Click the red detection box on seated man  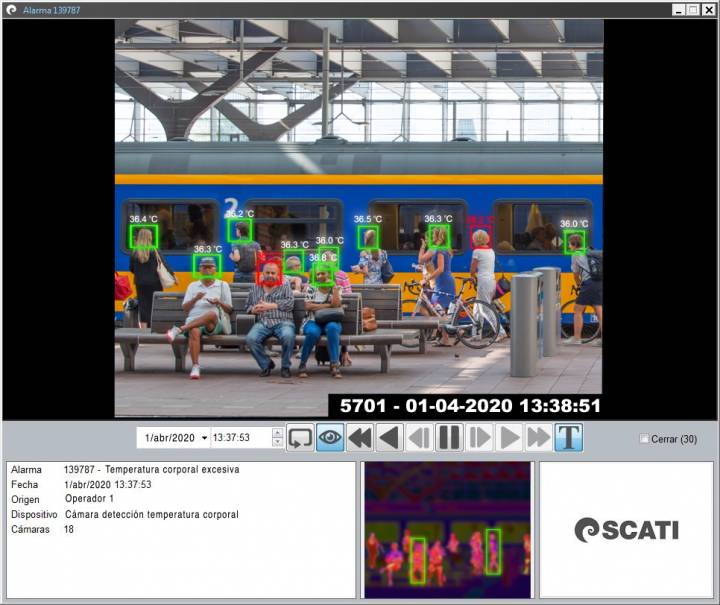point(270,274)
